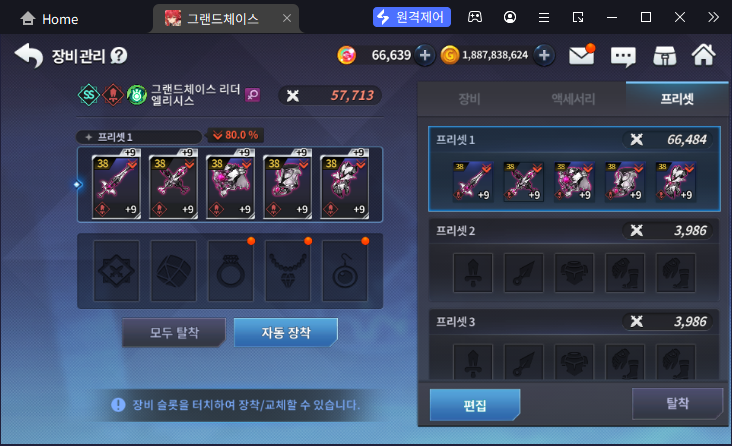The width and height of the screenshot is (732, 446).
Task: Click the back arrow beside 장비관리
Action: tap(29, 56)
